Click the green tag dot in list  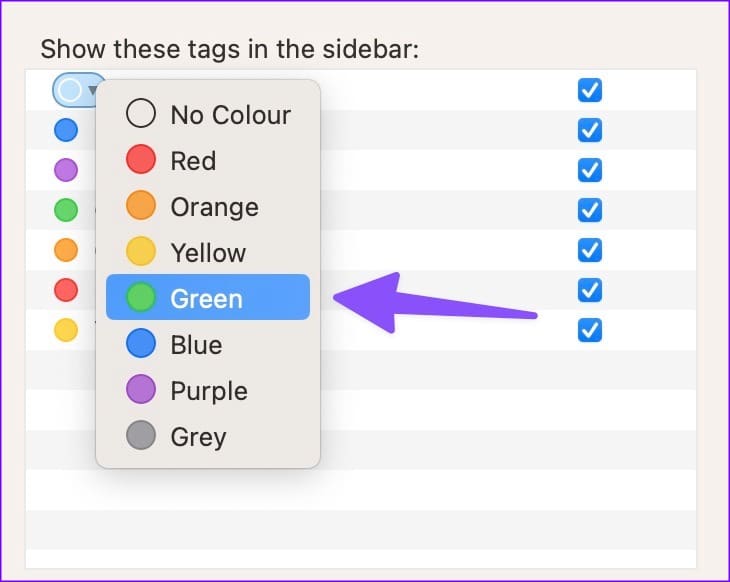coord(66,210)
